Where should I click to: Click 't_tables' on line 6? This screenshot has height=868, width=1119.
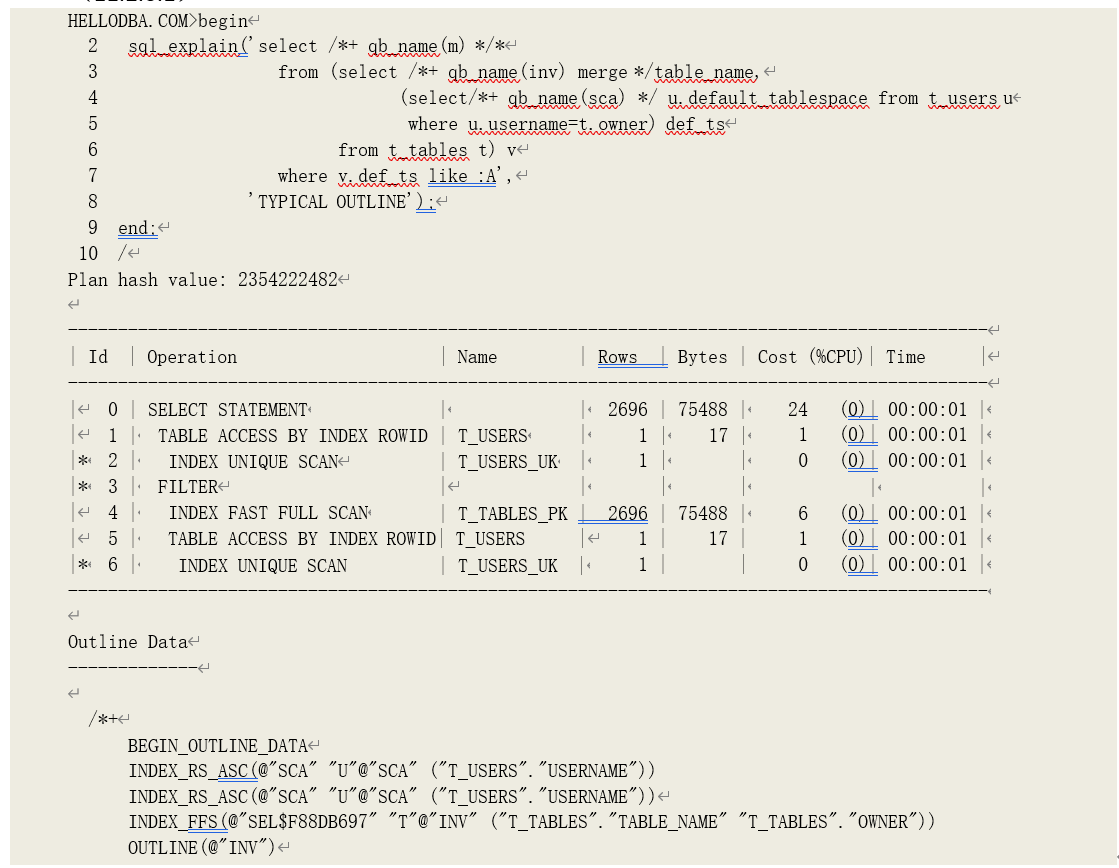tap(428, 150)
